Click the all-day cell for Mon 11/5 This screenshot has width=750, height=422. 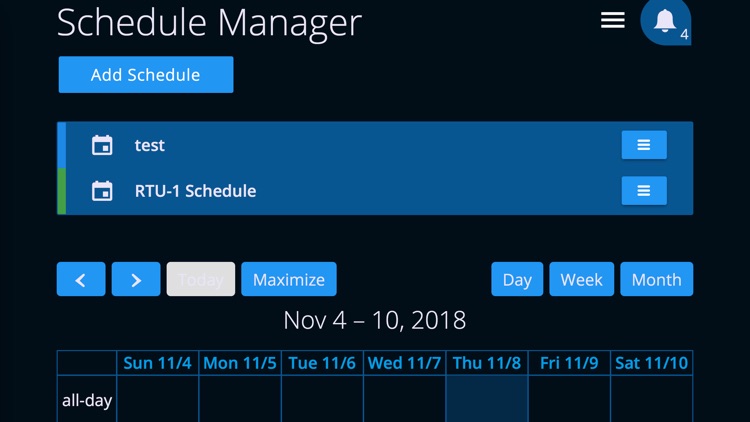tap(240, 400)
